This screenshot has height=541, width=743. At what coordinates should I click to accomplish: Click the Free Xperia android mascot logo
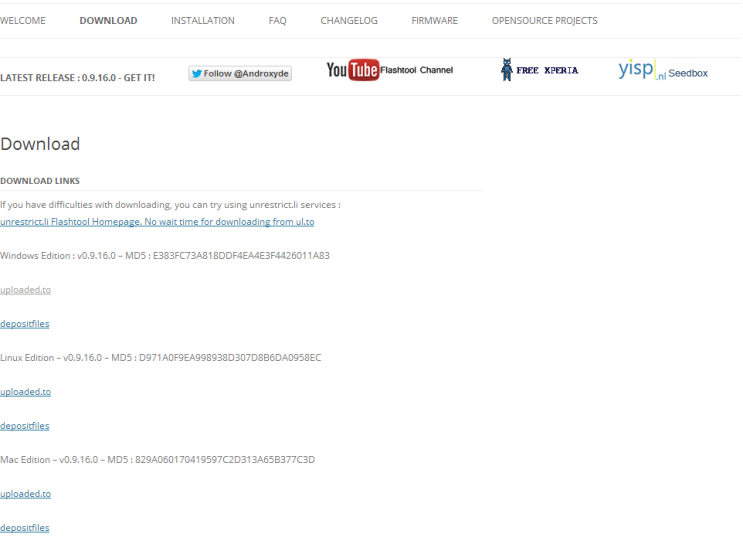tap(539, 70)
